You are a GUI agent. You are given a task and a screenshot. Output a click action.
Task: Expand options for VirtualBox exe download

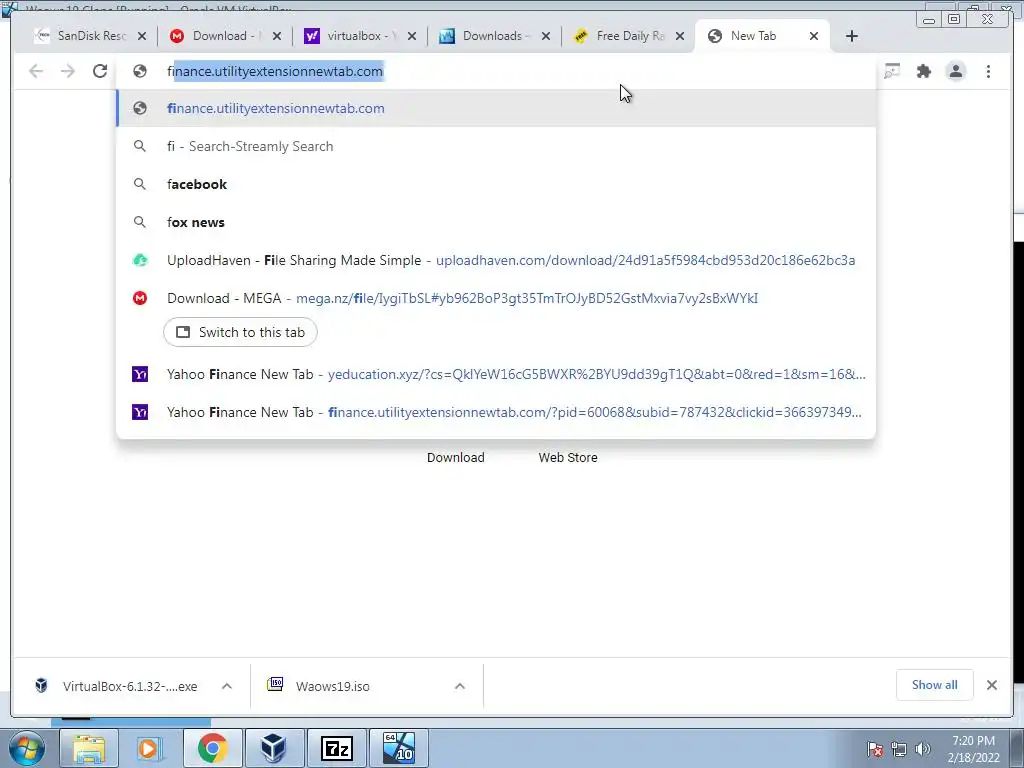227,686
